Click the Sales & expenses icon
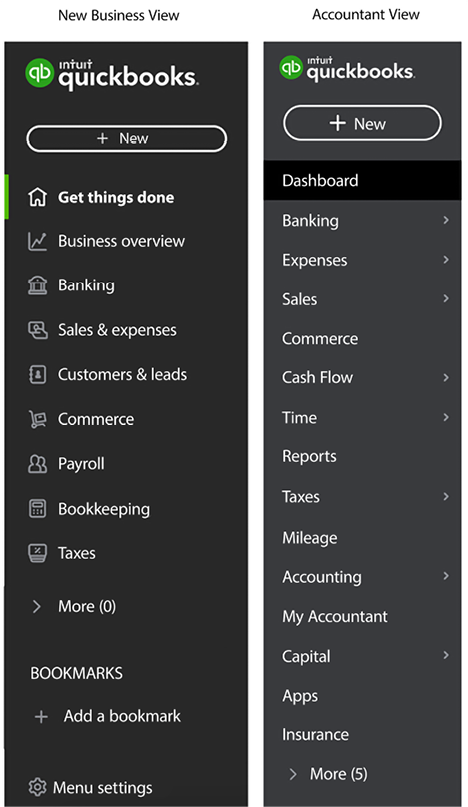Viewport: 468px width, 807px height. [x=37, y=330]
